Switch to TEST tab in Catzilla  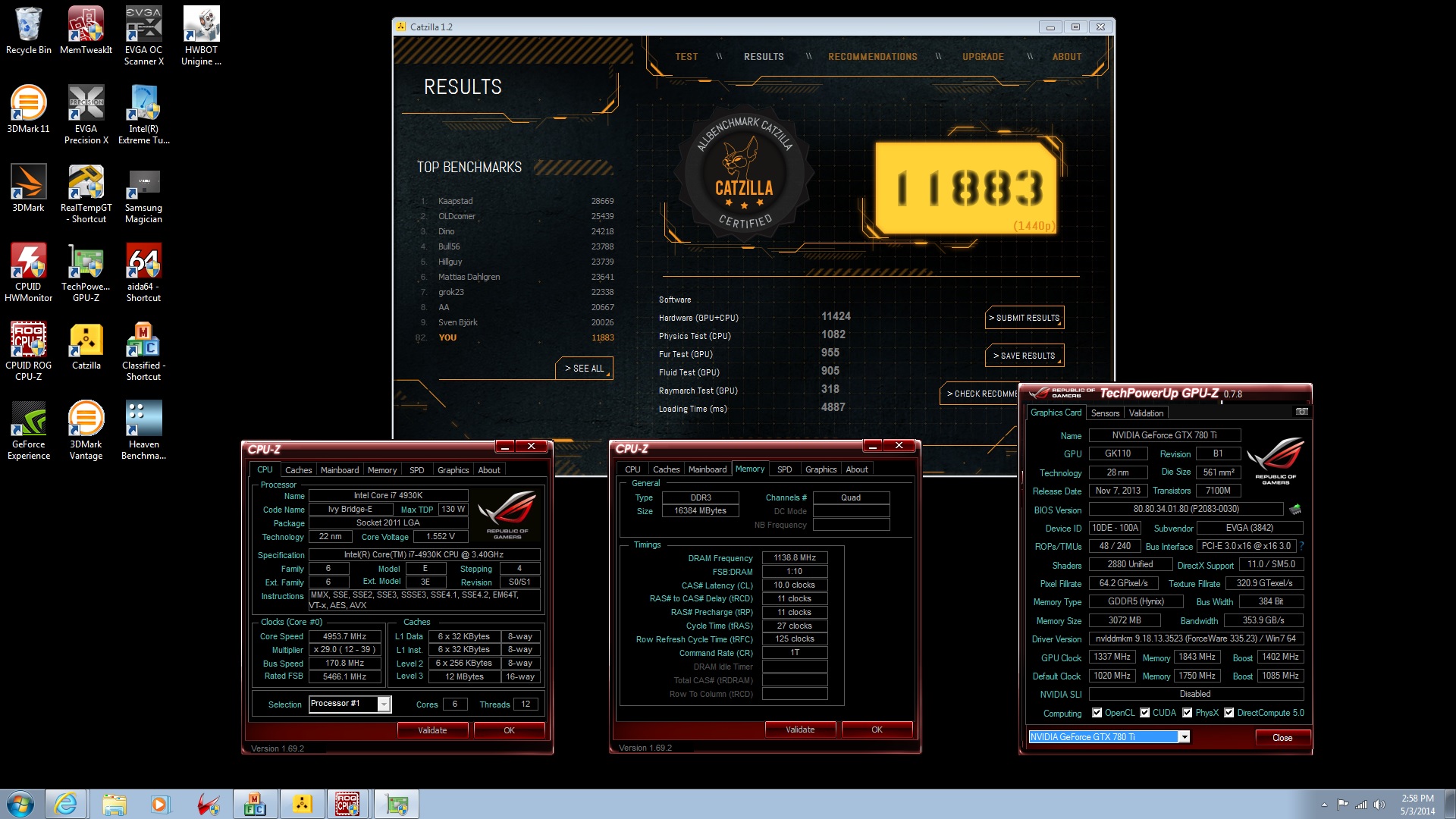(686, 57)
